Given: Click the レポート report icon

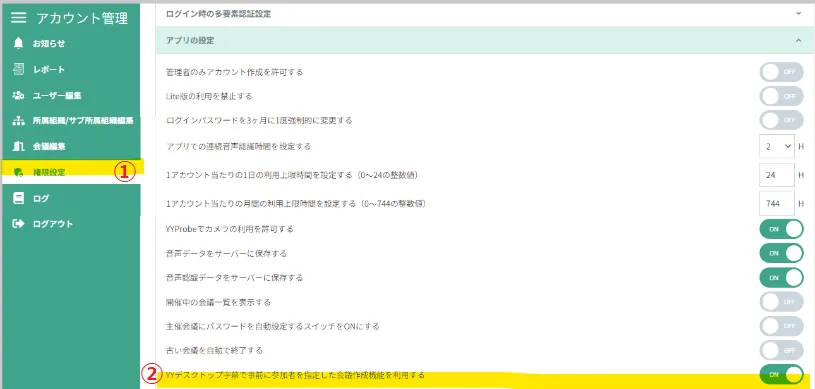Looking at the screenshot, I should tap(19, 69).
